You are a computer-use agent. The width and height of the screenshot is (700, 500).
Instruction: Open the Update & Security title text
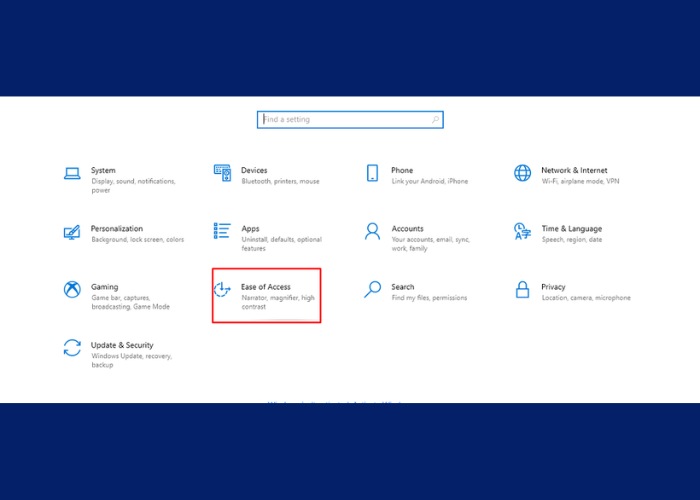[x=122, y=345]
